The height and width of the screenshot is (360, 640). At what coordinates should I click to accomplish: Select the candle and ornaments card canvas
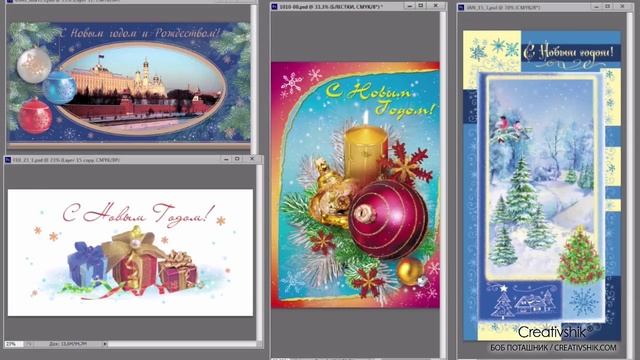coord(356,184)
